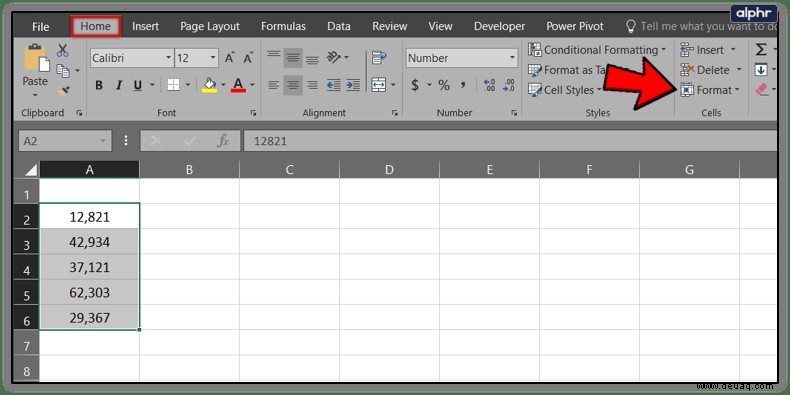Click the Tell me what you want search box
The height and width of the screenshot is (395, 790).
click(x=701, y=26)
